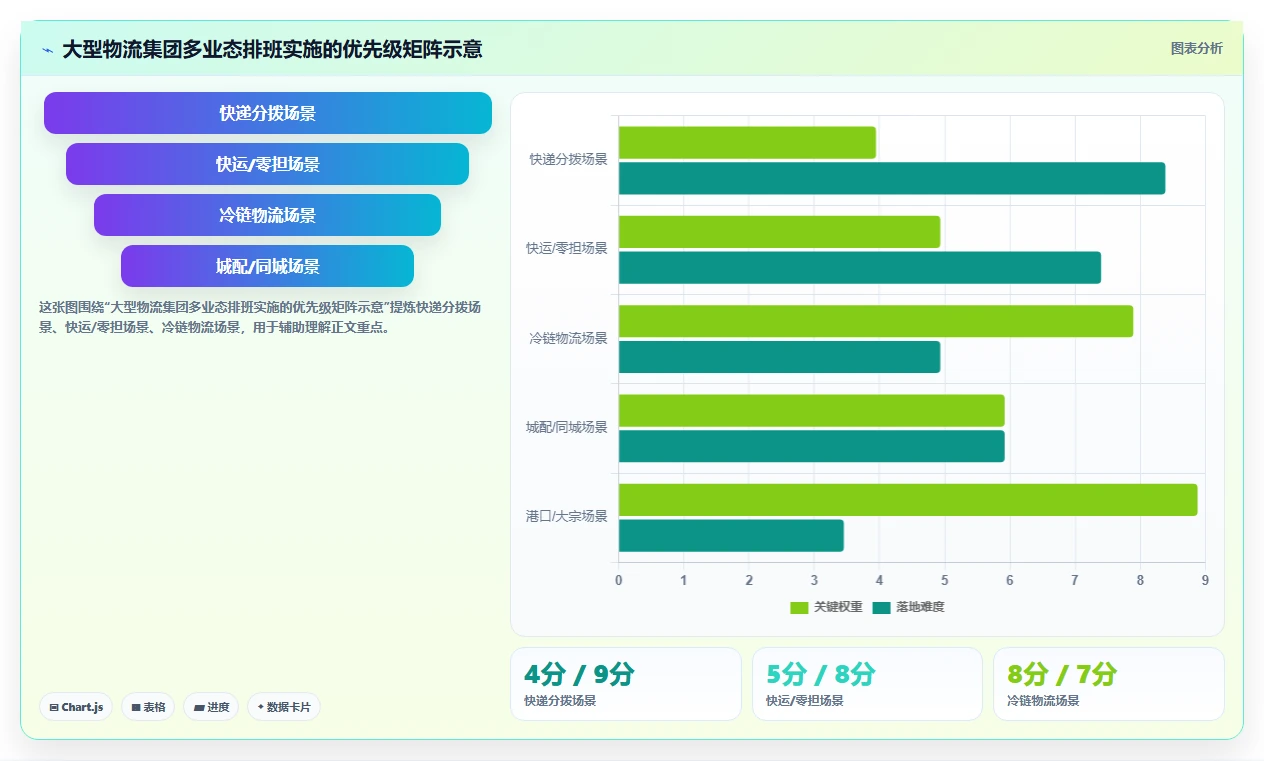1264x761 pixels.
Task: Click the 关键权重 legend label text
Action: click(838, 607)
